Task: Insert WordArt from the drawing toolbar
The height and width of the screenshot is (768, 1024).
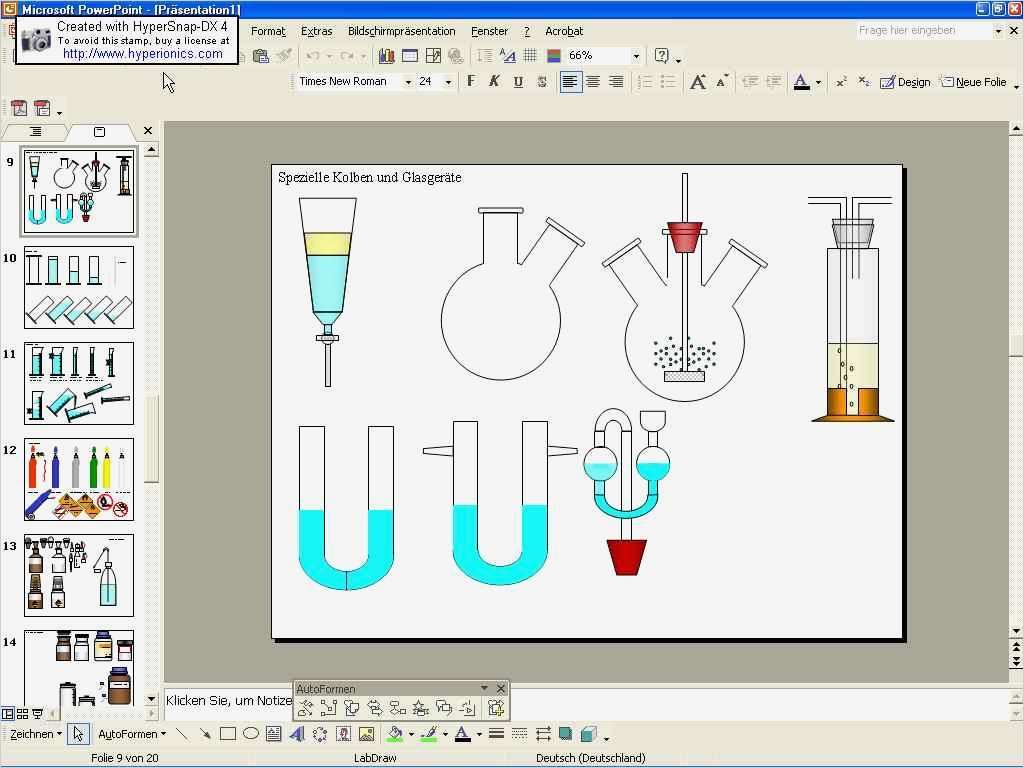Action: pos(297,734)
